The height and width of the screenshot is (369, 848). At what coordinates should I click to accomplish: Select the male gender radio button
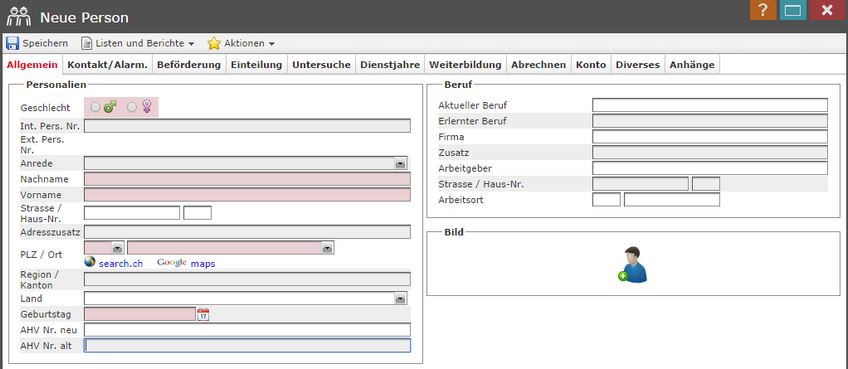(95, 108)
